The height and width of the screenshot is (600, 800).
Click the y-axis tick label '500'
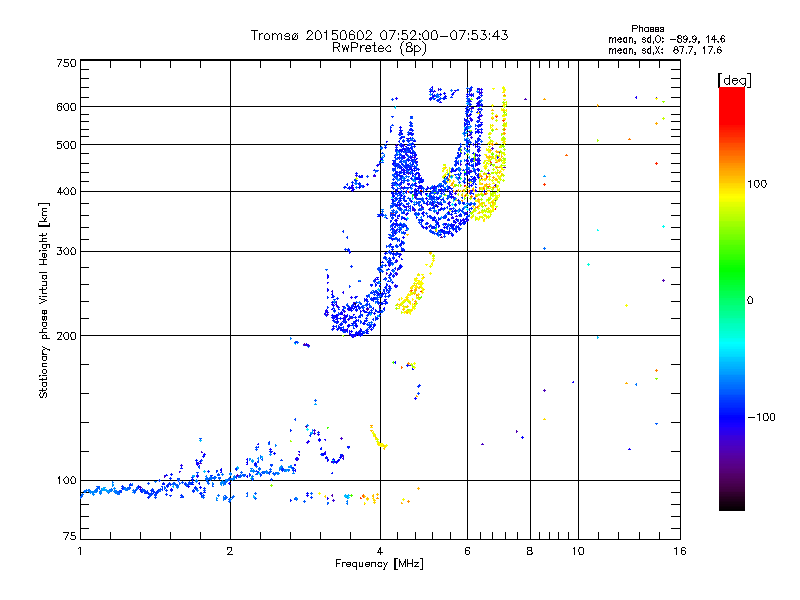(x=66, y=145)
